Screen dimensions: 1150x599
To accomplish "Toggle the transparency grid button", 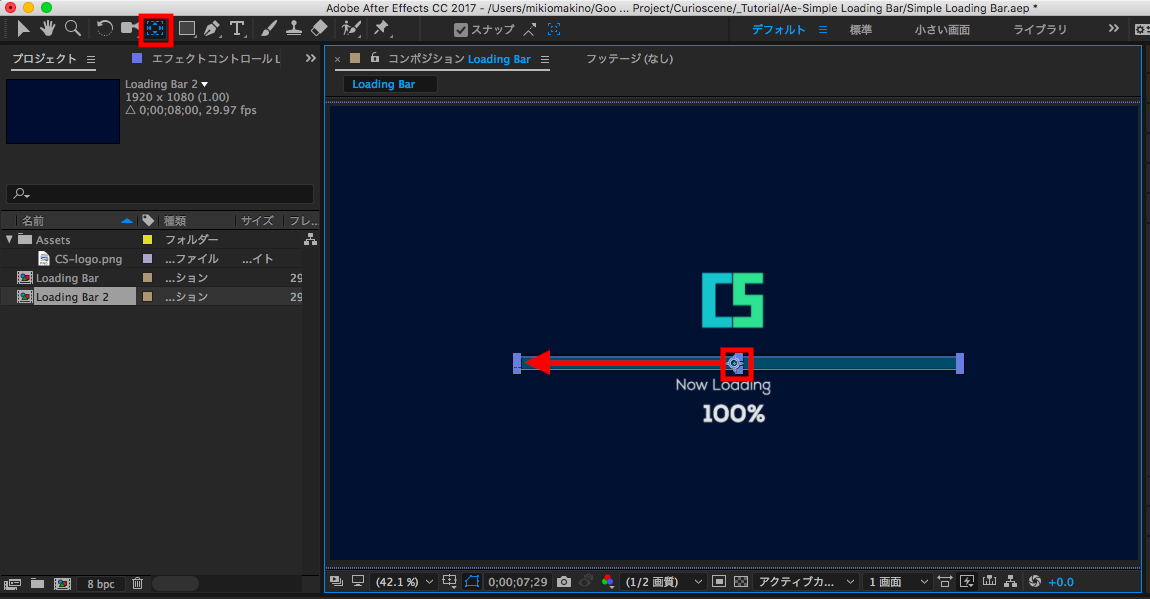I will point(741,581).
